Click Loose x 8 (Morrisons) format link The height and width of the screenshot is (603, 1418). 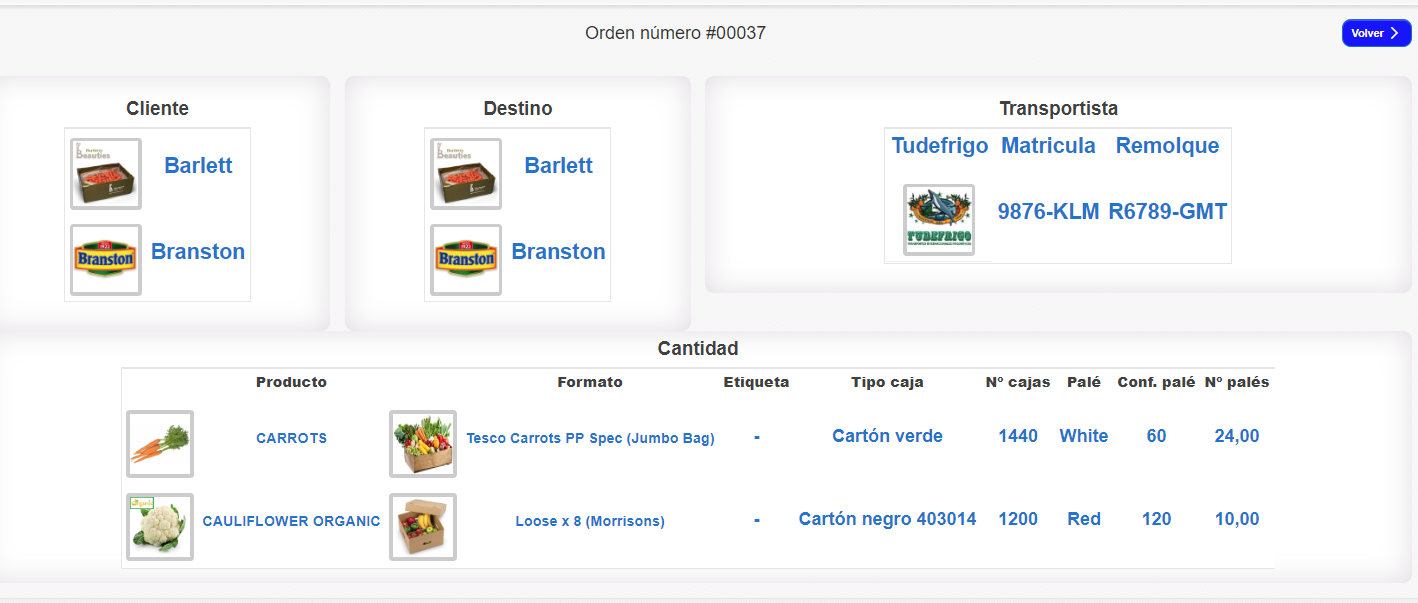point(590,521)
